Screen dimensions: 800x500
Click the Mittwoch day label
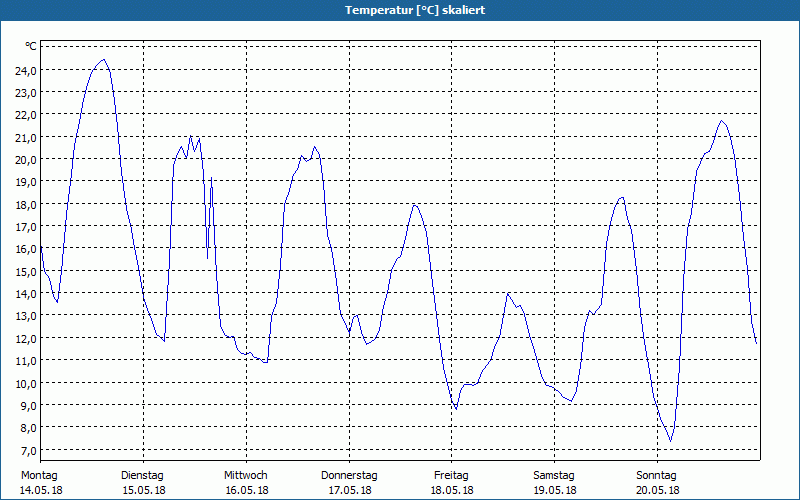(246, 476)
